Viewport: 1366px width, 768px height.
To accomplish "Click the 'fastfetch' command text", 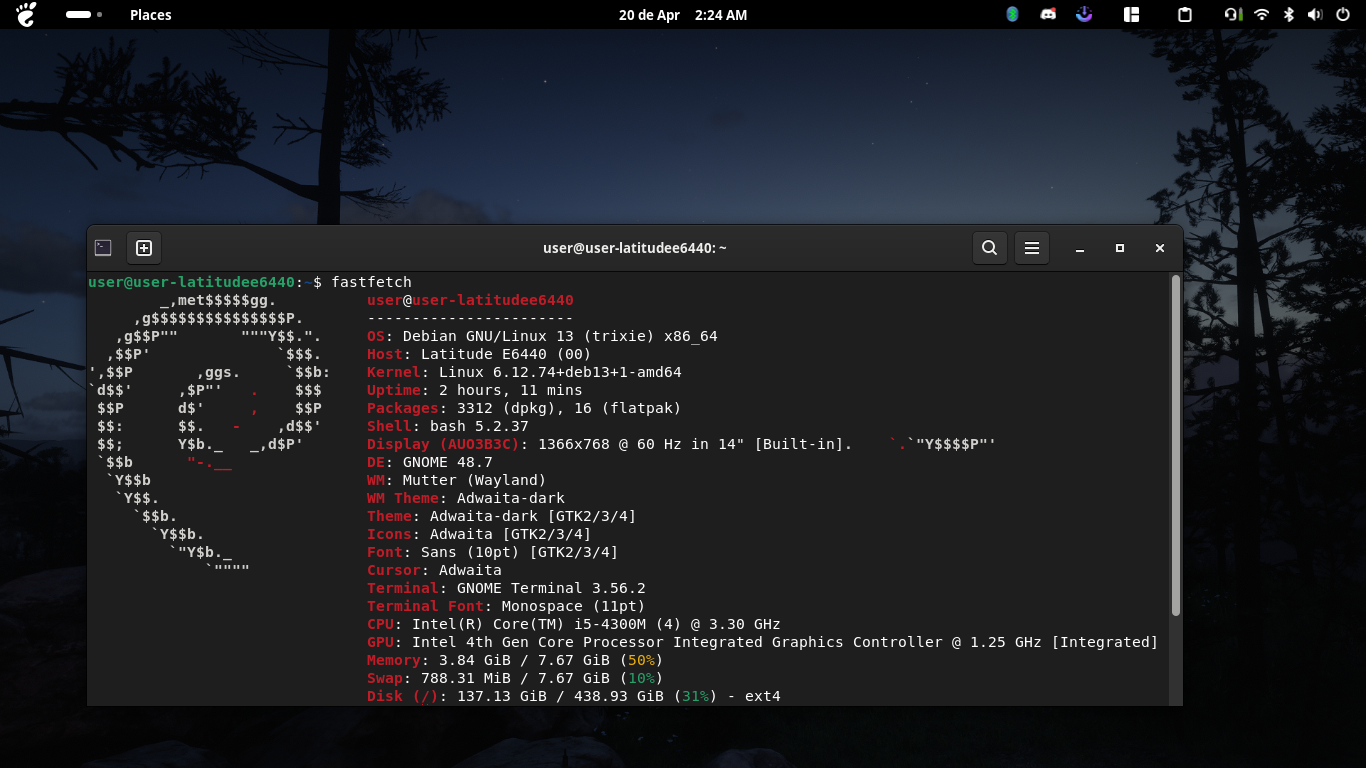I will pyautogui.click(x=372, y=282).
